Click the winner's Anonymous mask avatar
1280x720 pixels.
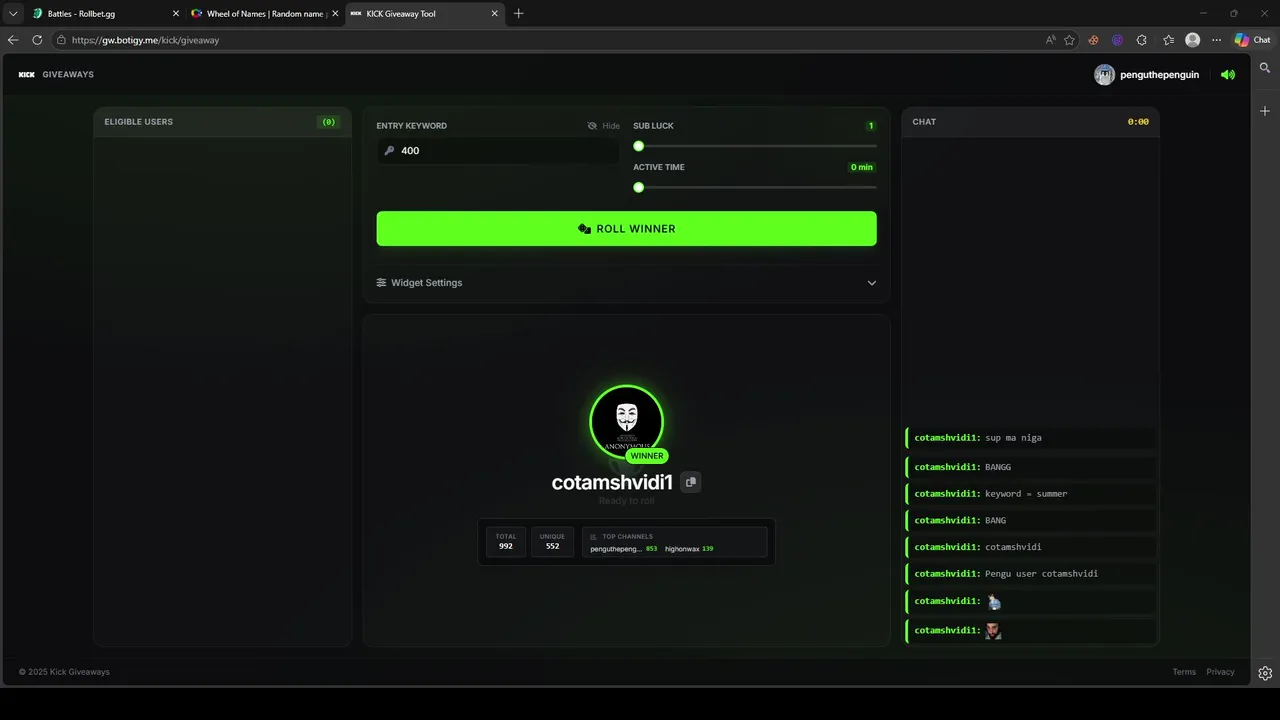point(626,421)
